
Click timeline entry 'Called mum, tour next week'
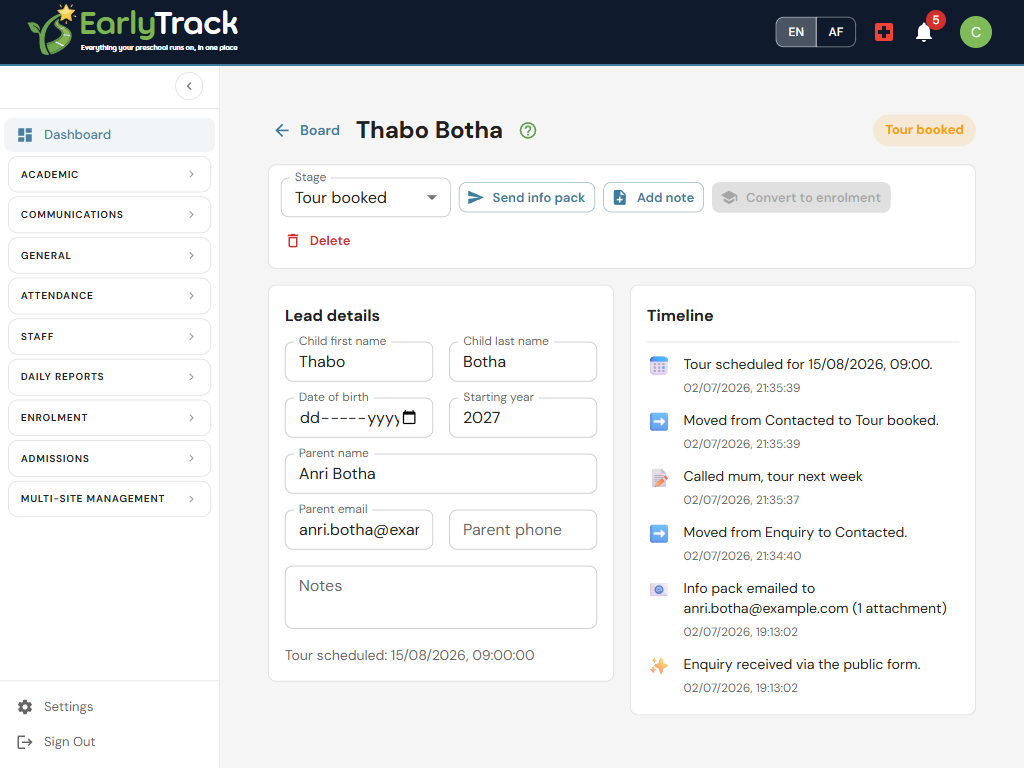tap(773, 477)
